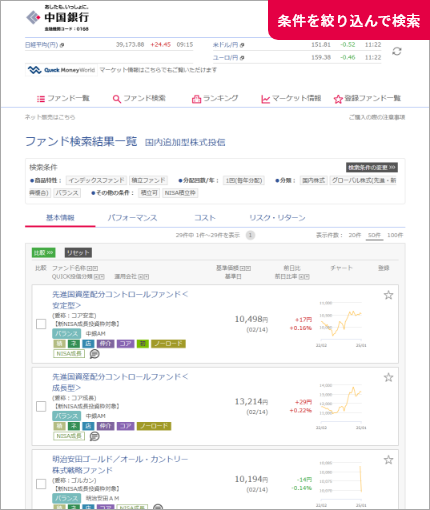Sort descending by 運用会社

pos(146,277)
